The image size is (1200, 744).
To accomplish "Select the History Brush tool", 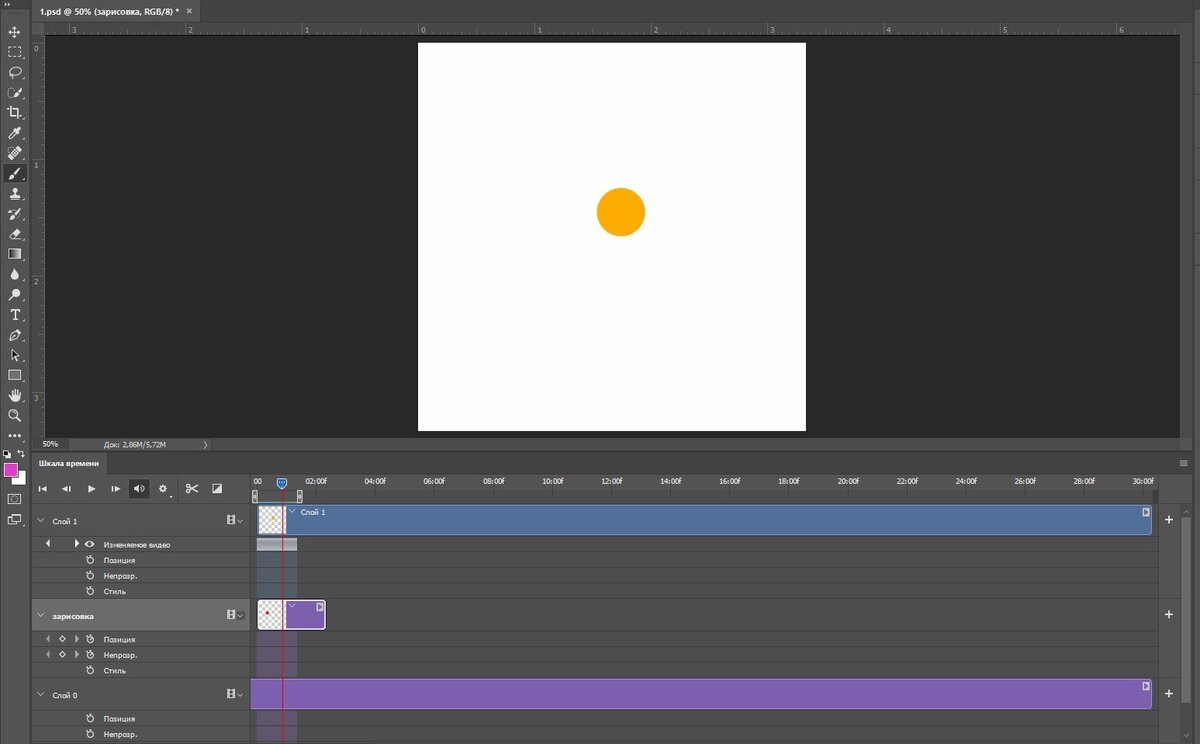I will pos(15,213).
